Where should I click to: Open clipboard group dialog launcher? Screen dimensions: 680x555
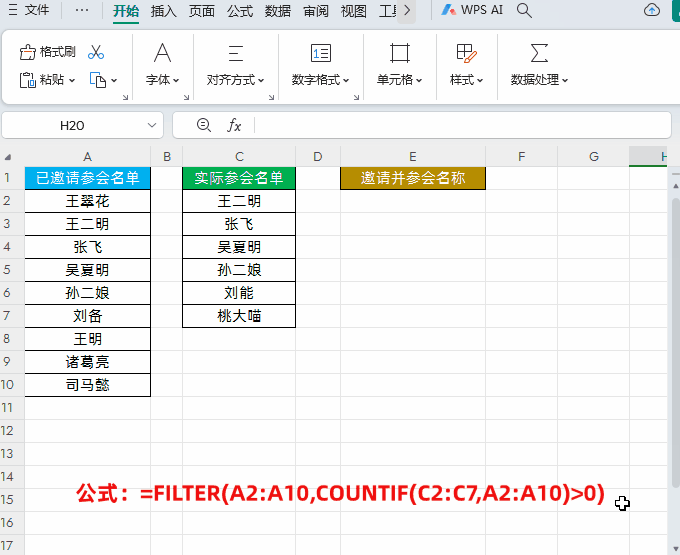[125, 98]
